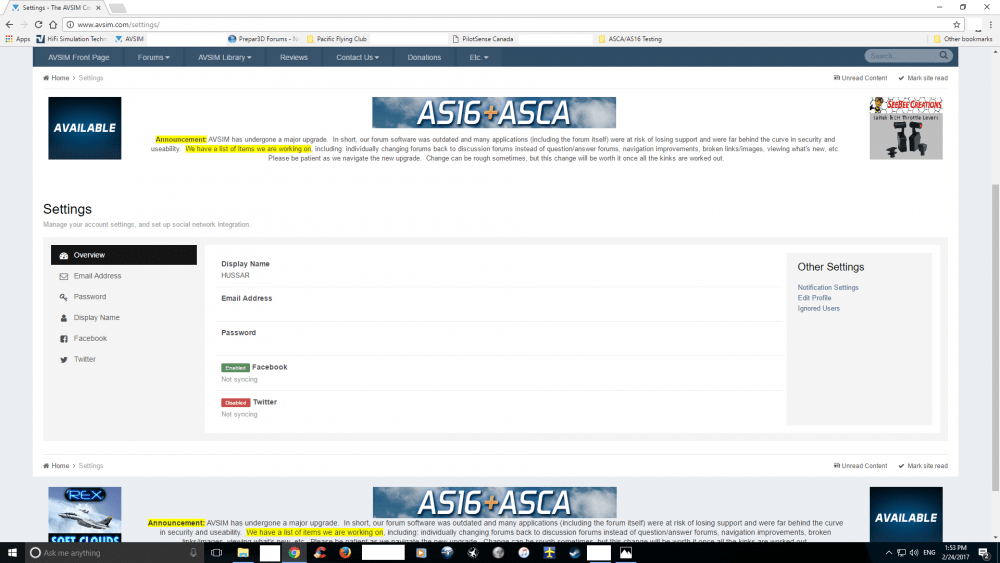The height and width of the screenshot is (563, 1000).
Task: Switch to Chrome in the taskbar
Action: [x=294, y=553]
